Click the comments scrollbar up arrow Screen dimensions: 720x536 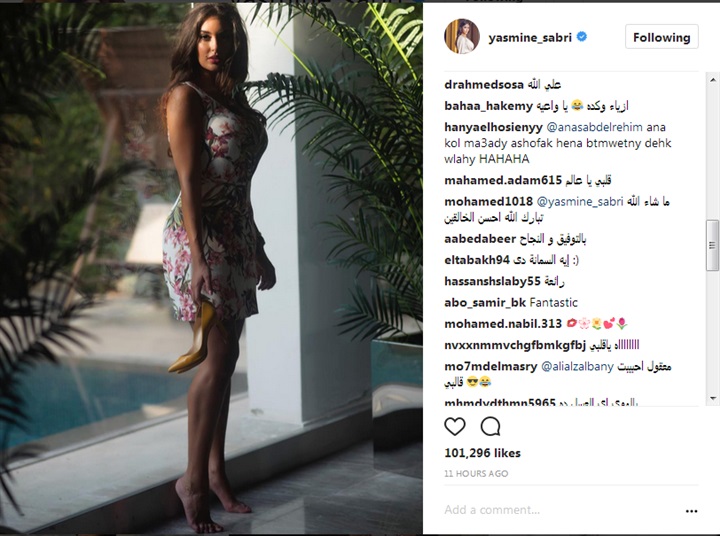pos(713,79)
